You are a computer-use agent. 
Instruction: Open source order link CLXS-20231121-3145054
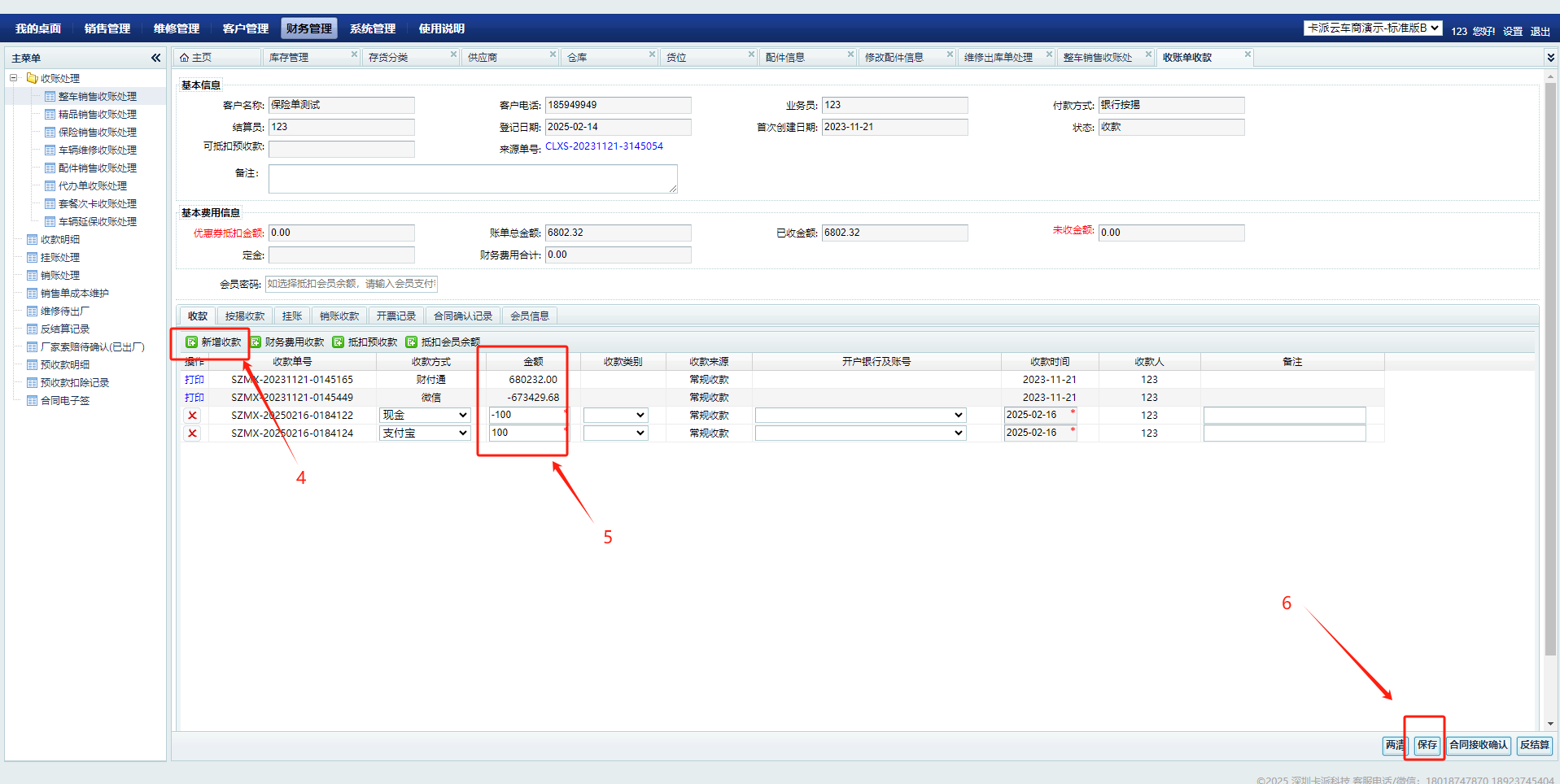coord(604,146)
